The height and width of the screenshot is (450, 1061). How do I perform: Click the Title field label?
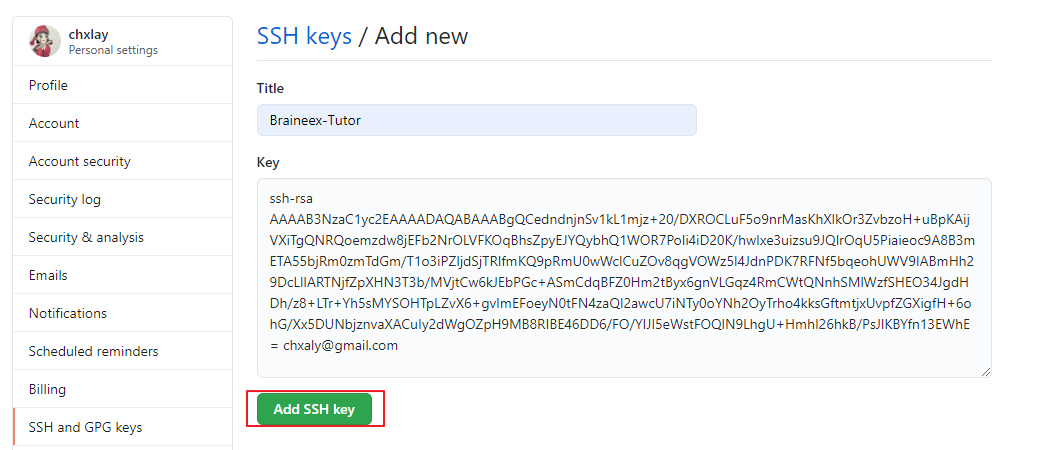click(x=270, y=88)
